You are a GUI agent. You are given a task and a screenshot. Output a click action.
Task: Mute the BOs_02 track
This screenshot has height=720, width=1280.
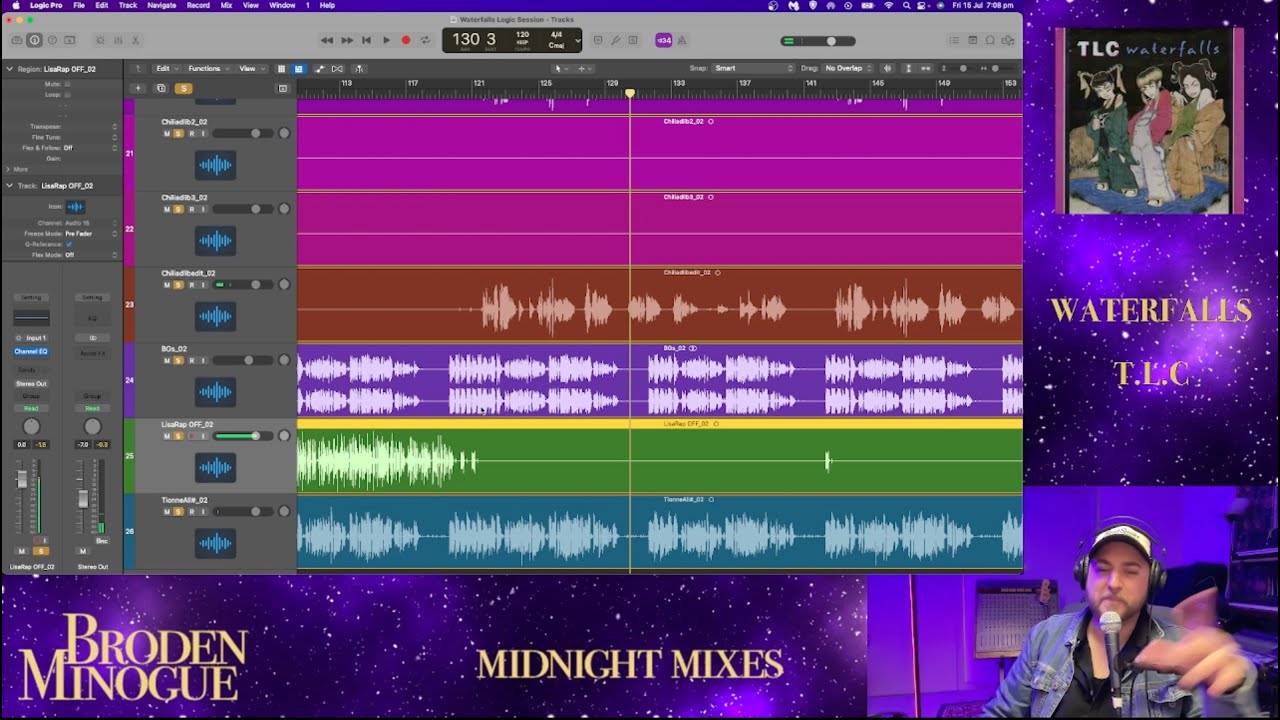click(166, 360)
